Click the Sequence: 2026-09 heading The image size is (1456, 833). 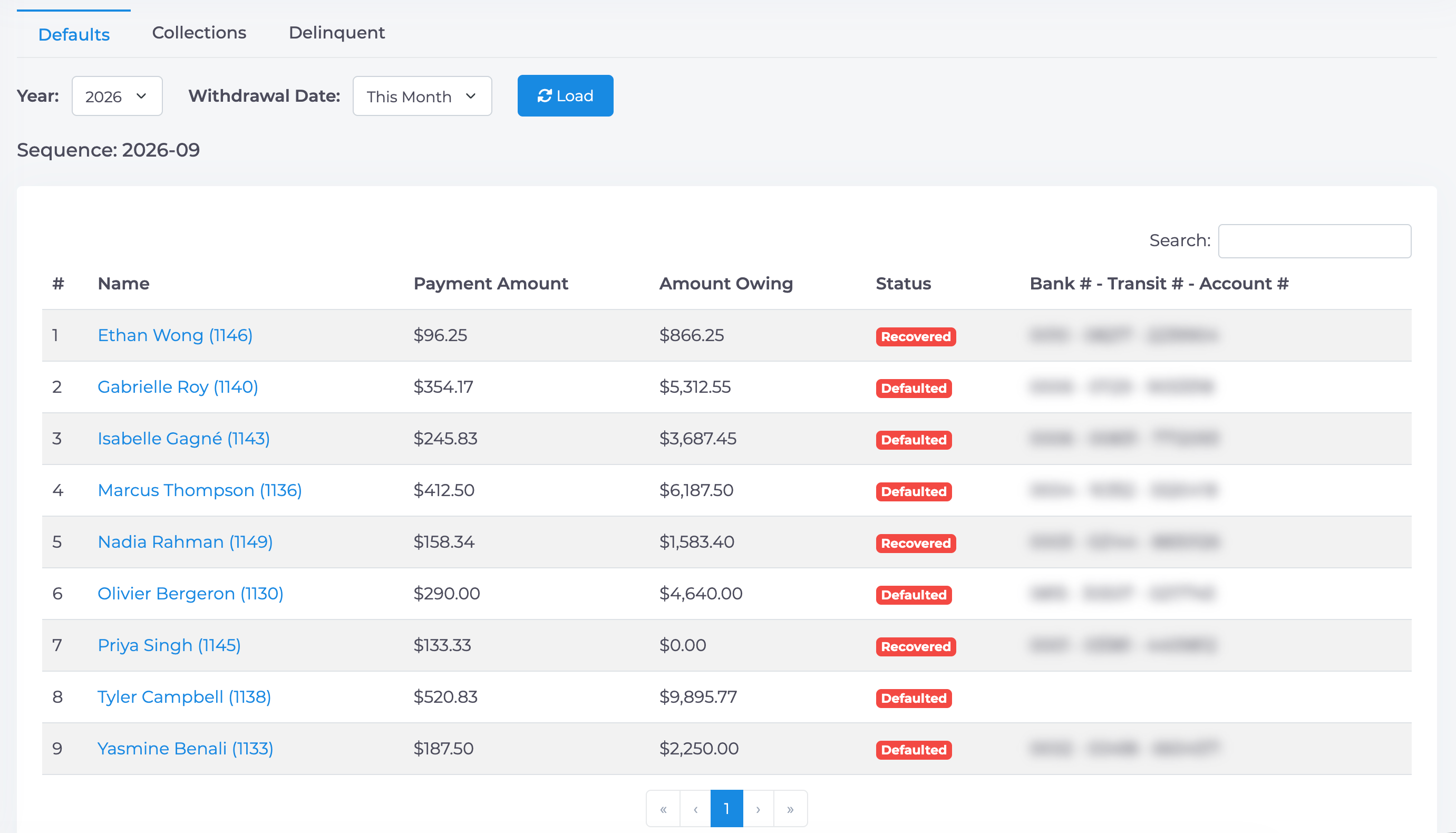pos(108,150)
